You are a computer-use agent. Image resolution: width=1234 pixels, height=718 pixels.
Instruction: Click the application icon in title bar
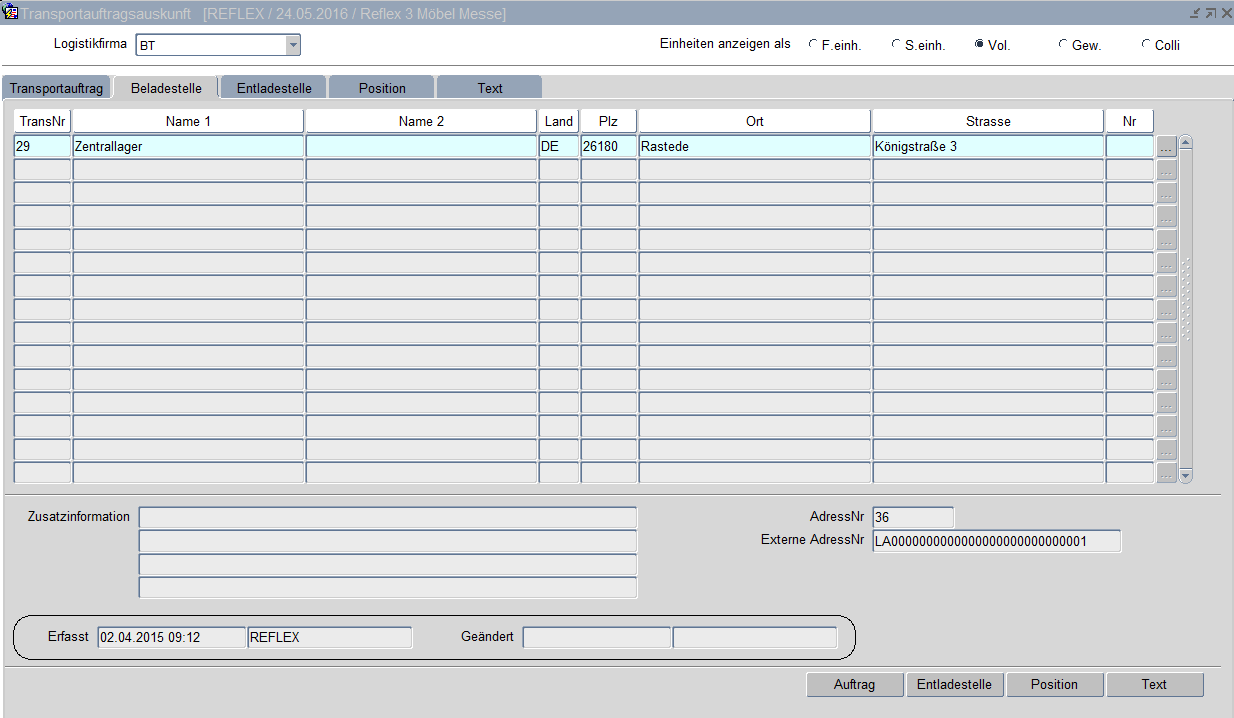[x=11, y=13]
